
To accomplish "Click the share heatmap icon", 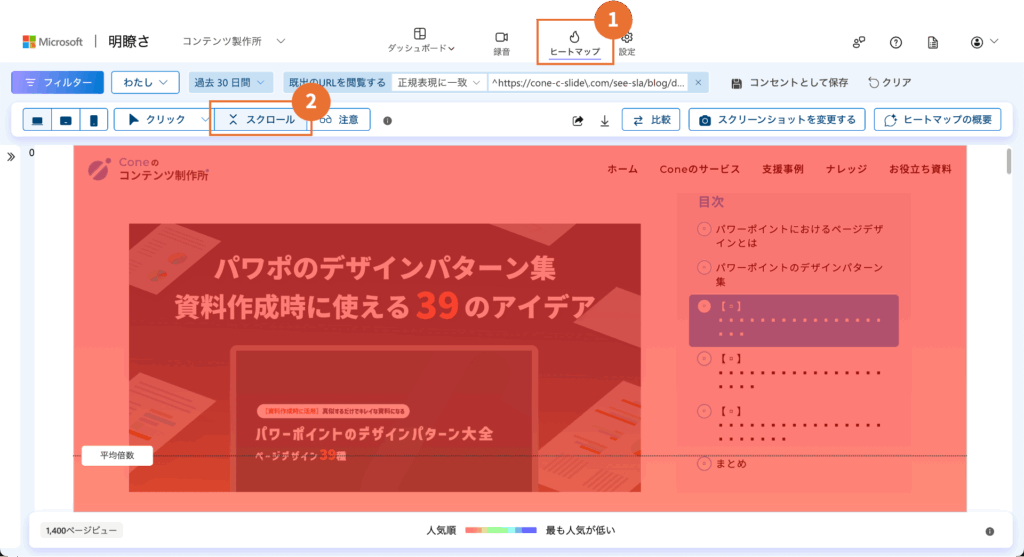I will pos(577,121).
